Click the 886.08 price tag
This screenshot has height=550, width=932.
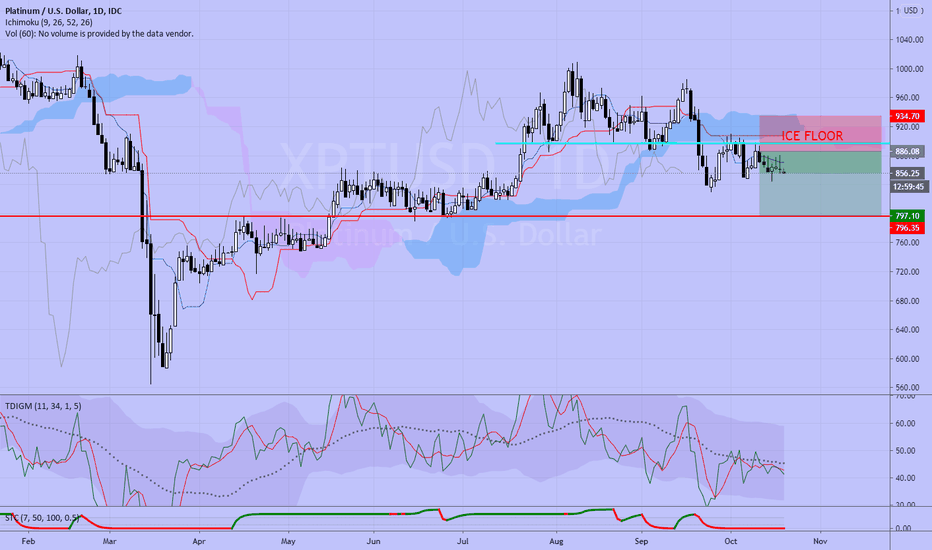[x=907, y=152]
